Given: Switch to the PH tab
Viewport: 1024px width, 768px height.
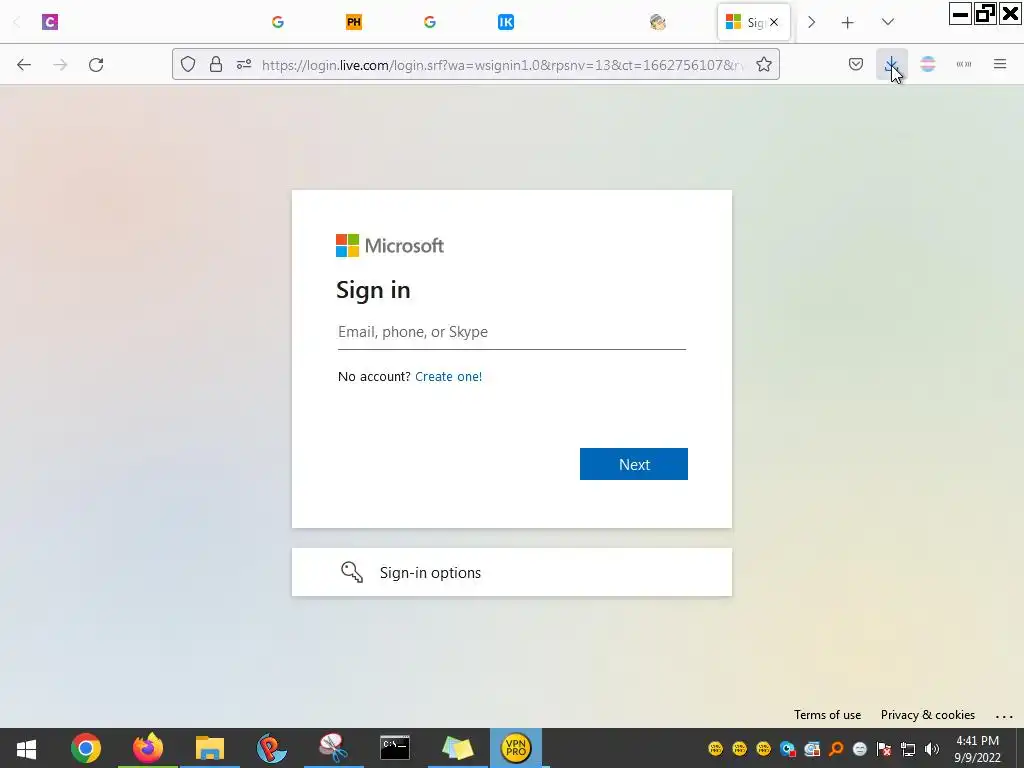Looking at the screenshot, I should pos(353,22).
